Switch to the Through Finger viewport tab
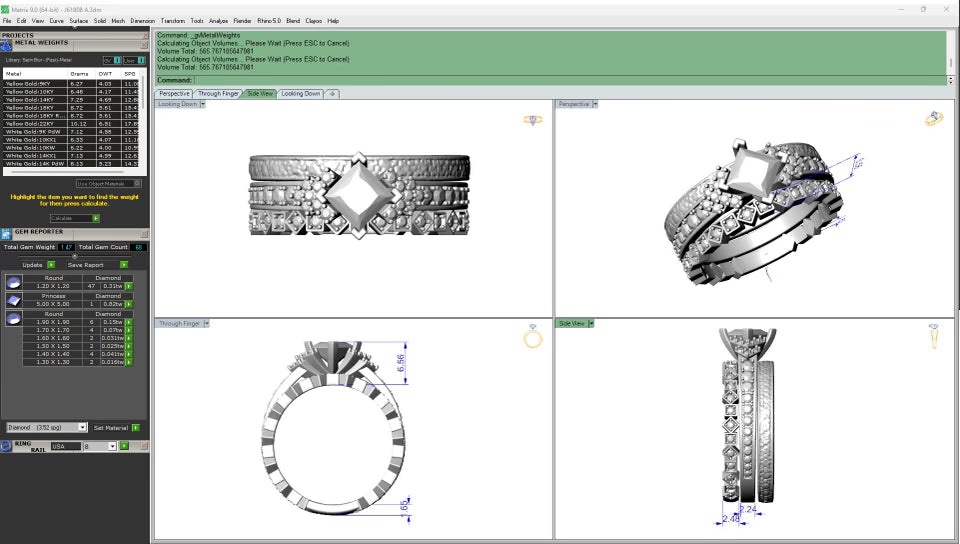 218,93
